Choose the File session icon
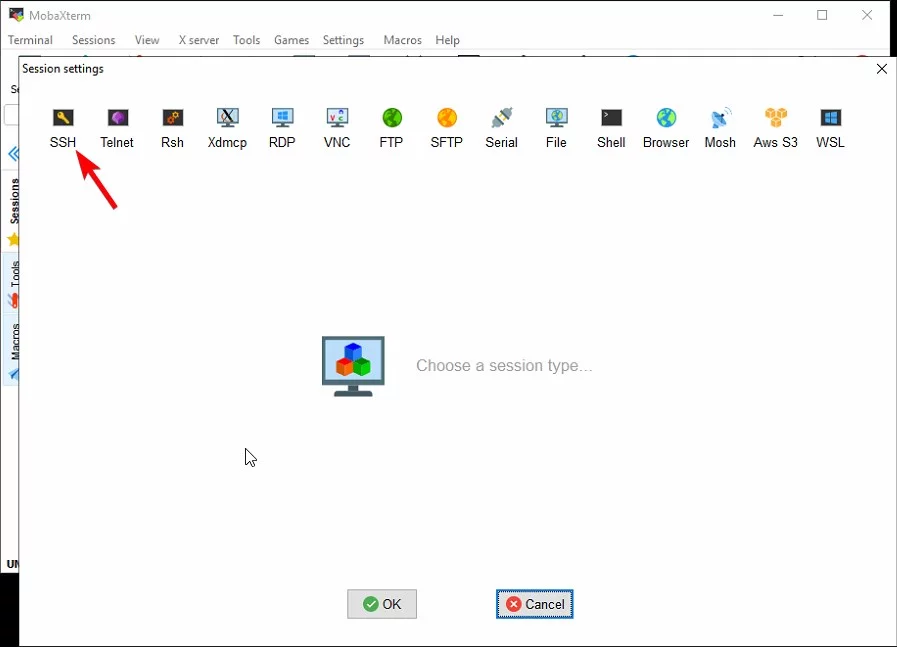 click(x=556, y=128)
